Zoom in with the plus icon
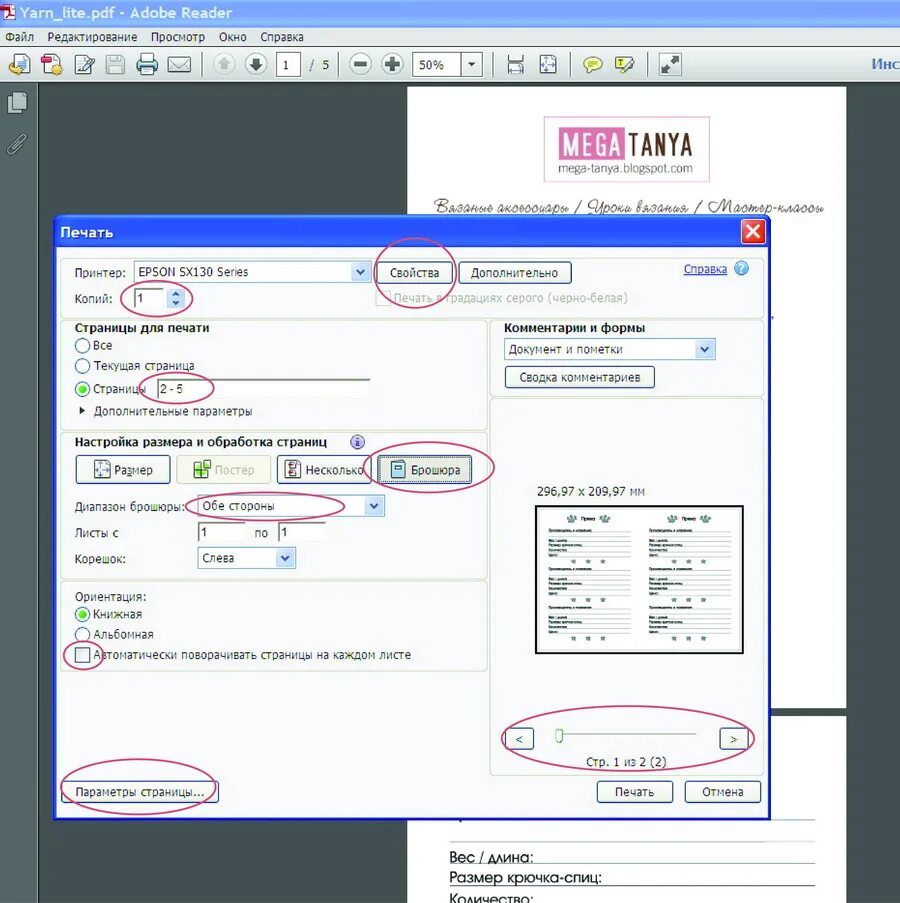Screen dimensions: 900x903 392,64
